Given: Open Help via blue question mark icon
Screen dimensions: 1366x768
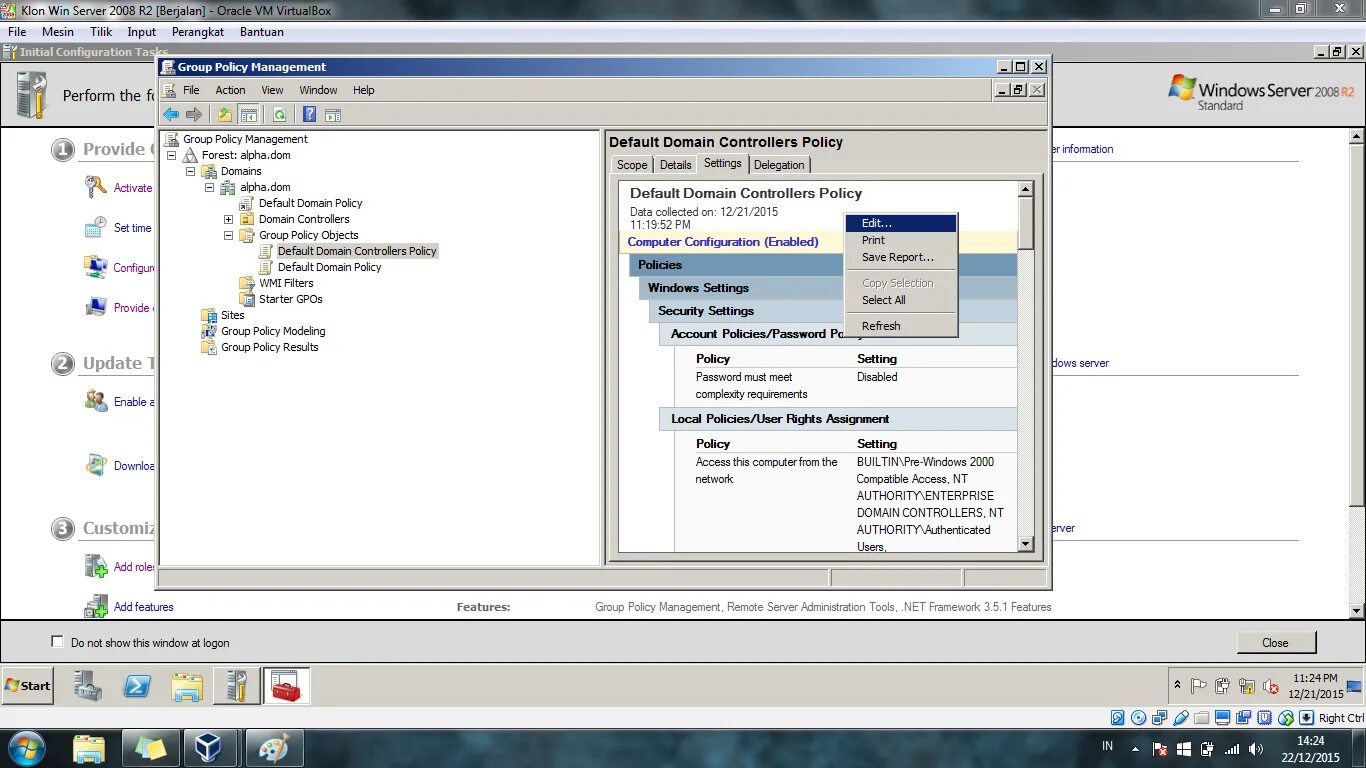Looking at the screenshot, I should [310, 115].
